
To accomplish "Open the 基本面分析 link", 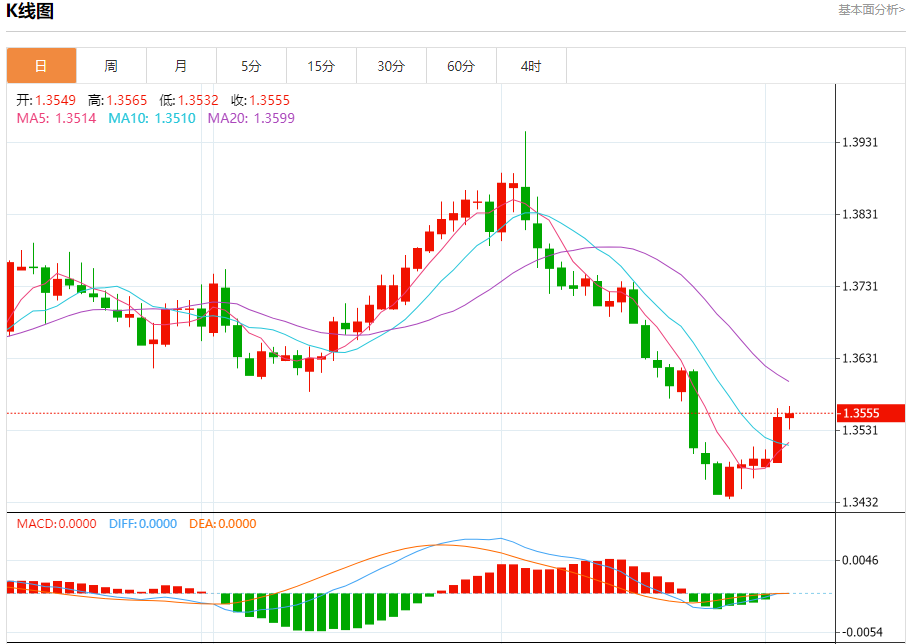I will point(872,10).
